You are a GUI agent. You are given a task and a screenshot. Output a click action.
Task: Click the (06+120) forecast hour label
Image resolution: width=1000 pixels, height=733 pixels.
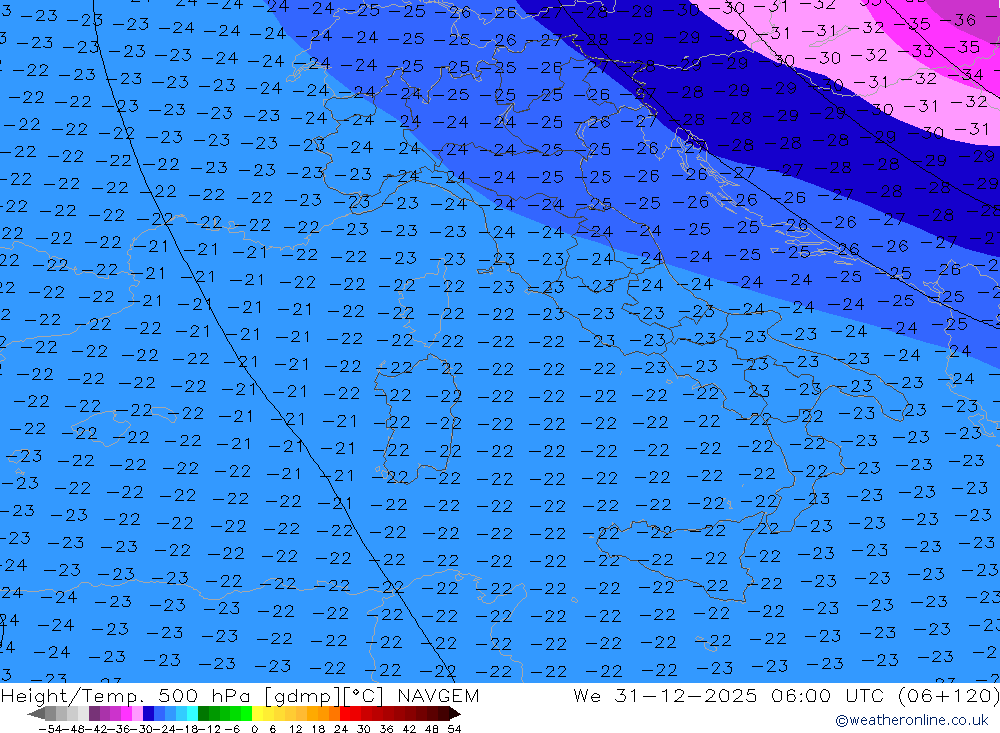[948, 696]
